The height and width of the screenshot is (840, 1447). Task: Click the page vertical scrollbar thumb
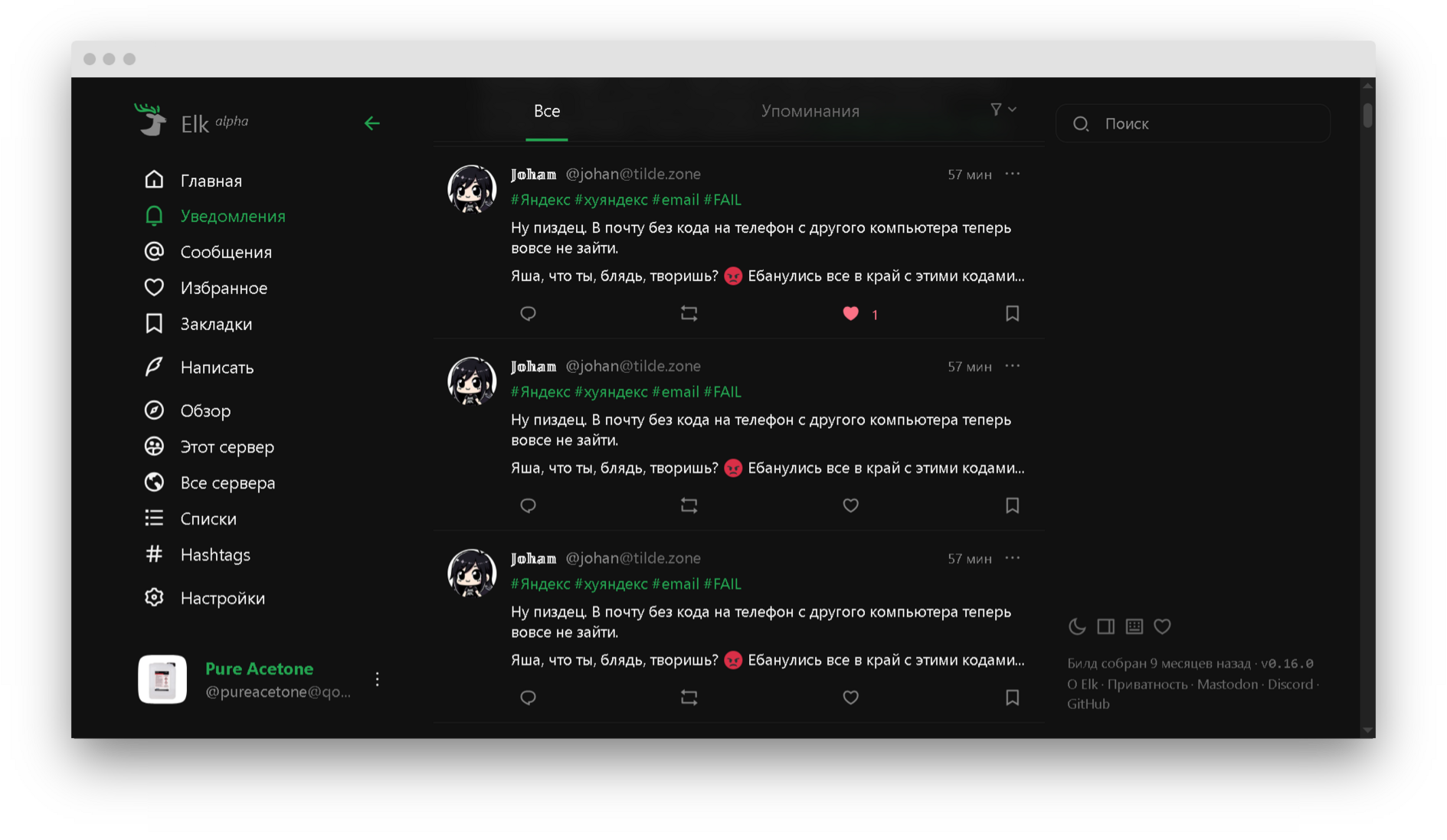click(1367, 116)
